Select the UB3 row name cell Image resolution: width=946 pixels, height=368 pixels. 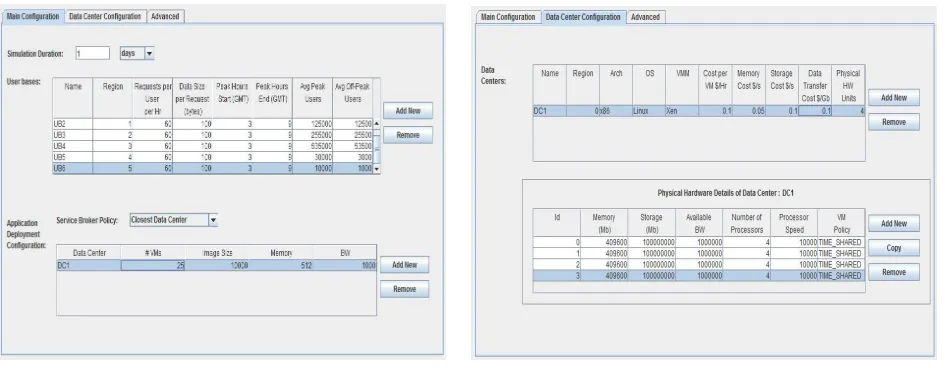72,135
